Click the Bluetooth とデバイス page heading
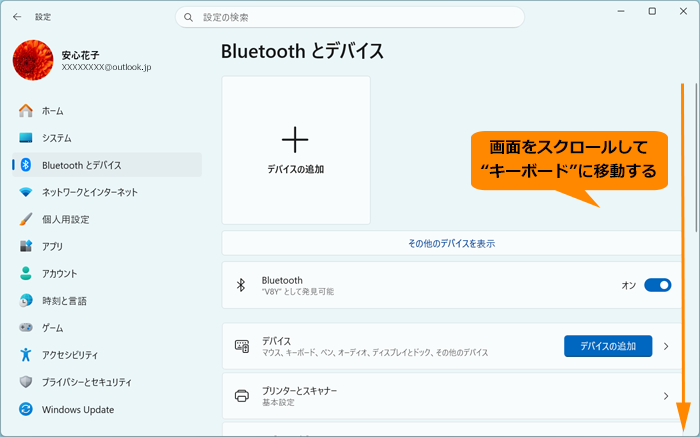Screen dimensions: 700x437 (x=302, y=51)
